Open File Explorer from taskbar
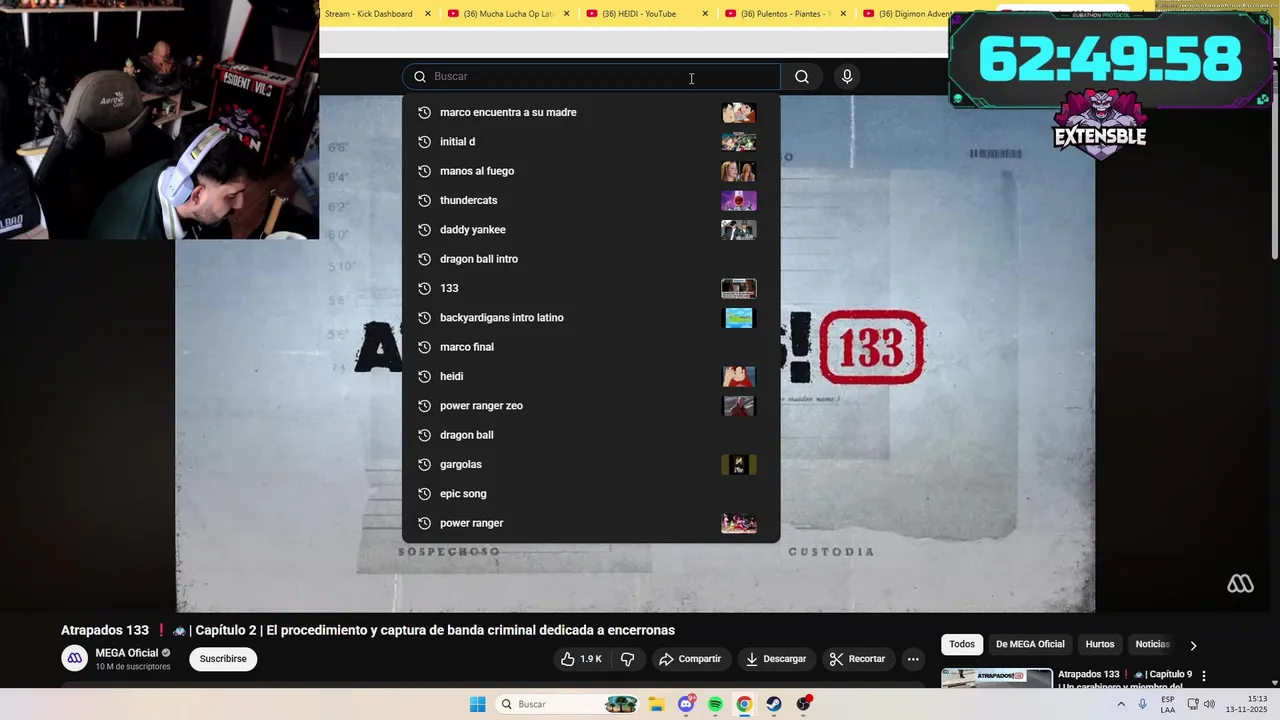This screenshot has width=1280, height=720. (x=656, y=704)
